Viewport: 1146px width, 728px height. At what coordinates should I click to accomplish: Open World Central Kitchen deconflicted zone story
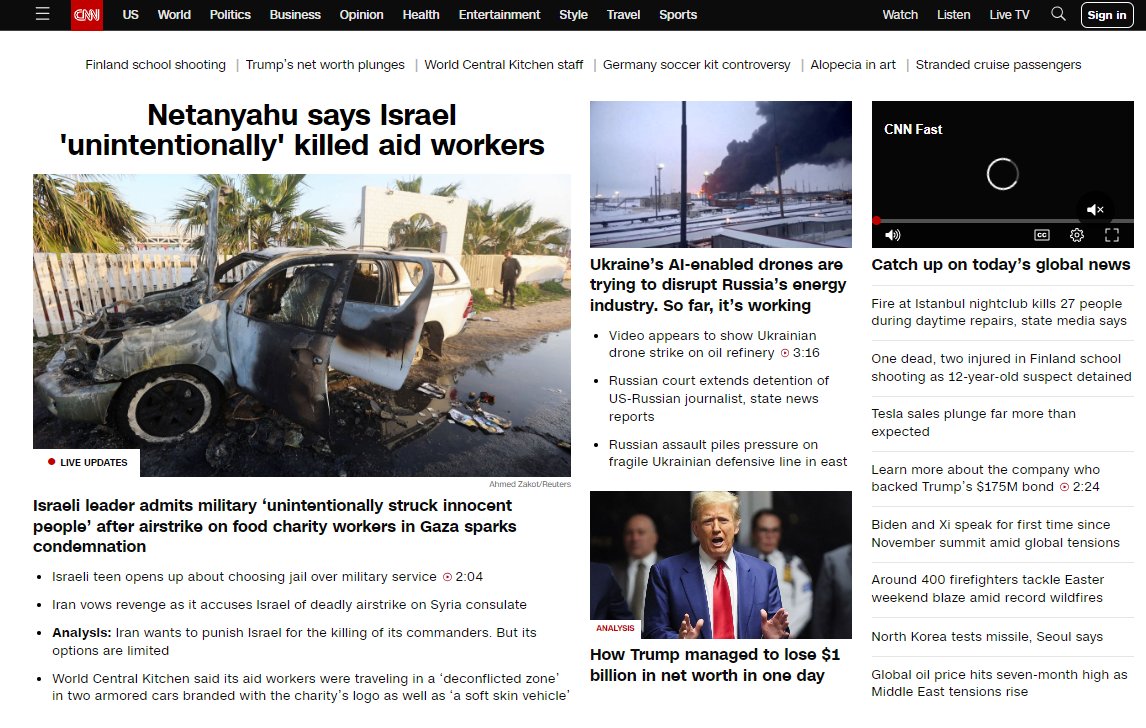[x=311, y=686]
